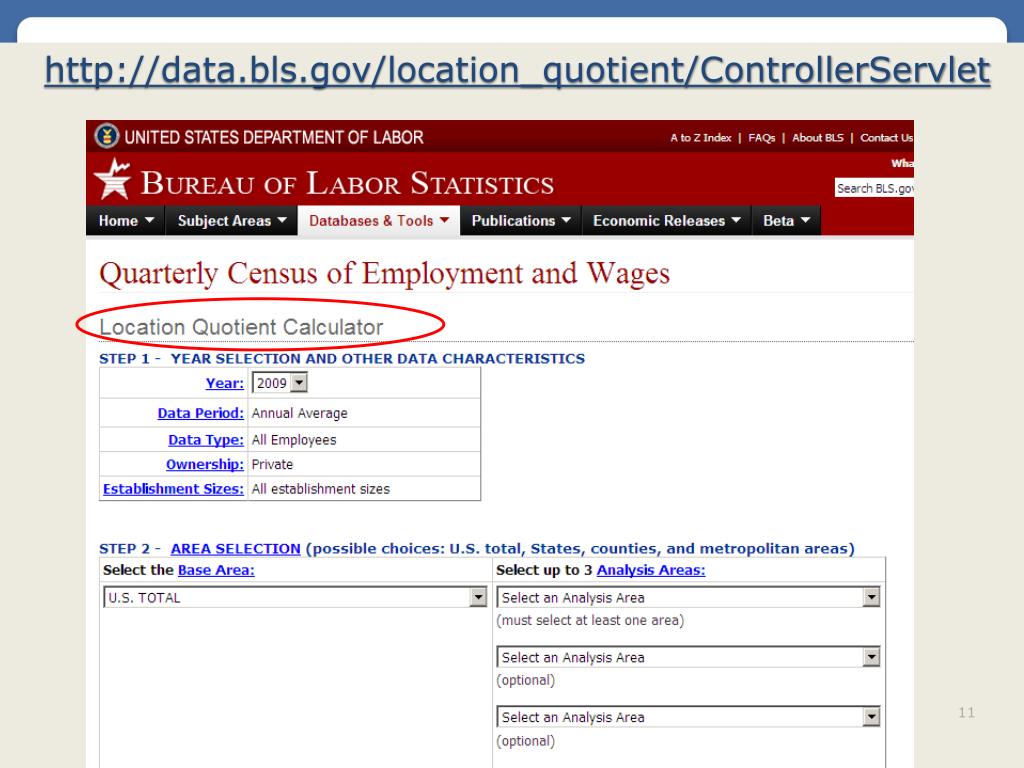Open the Databases & Tools menu
The height and width of the screenshot is (768, 1024).
[x=379, y=221]
